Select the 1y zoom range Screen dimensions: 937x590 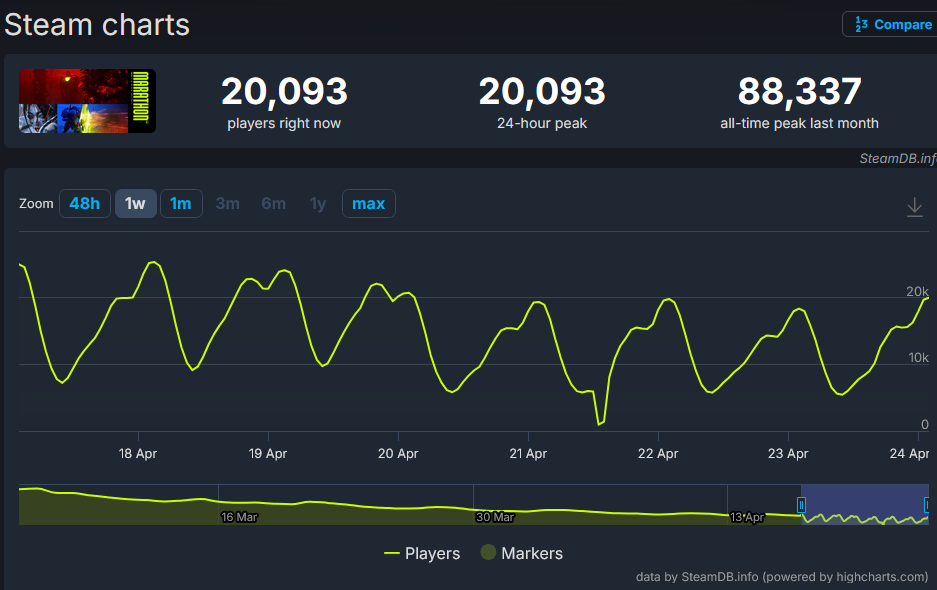(318, 204)
